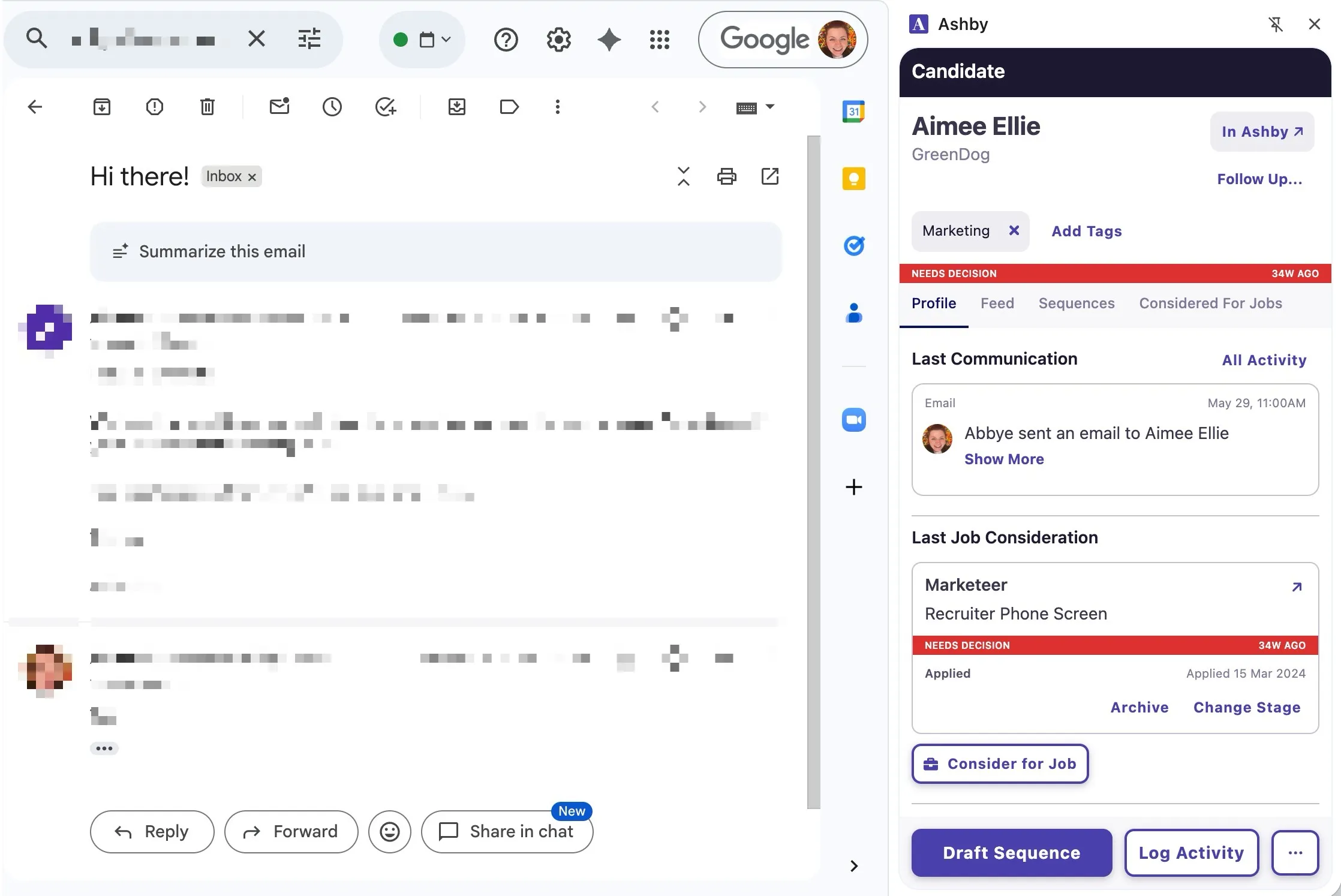Open Google Calendar side panel
This screenshot has height=896, width=1341.
pyautogui.click(x=853, y=112)
